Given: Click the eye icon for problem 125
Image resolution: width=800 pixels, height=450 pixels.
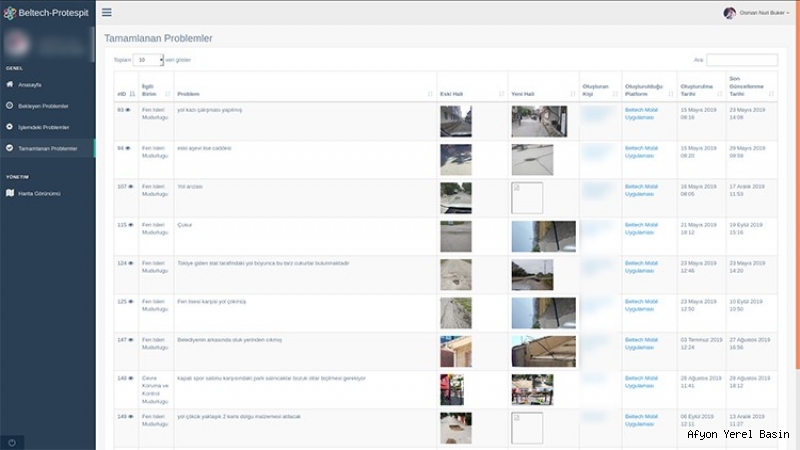Looking at the screenshot, I should point(131,300).
